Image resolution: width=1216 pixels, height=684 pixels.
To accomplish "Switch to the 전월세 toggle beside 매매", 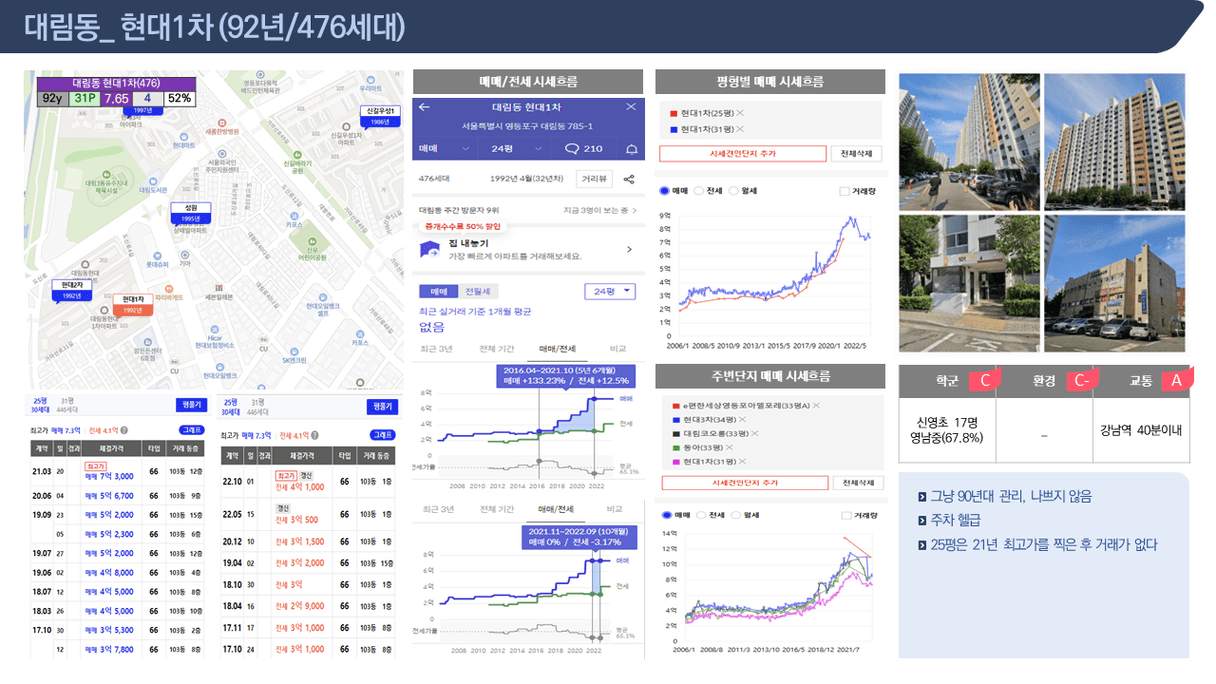I will click(477, 291).
